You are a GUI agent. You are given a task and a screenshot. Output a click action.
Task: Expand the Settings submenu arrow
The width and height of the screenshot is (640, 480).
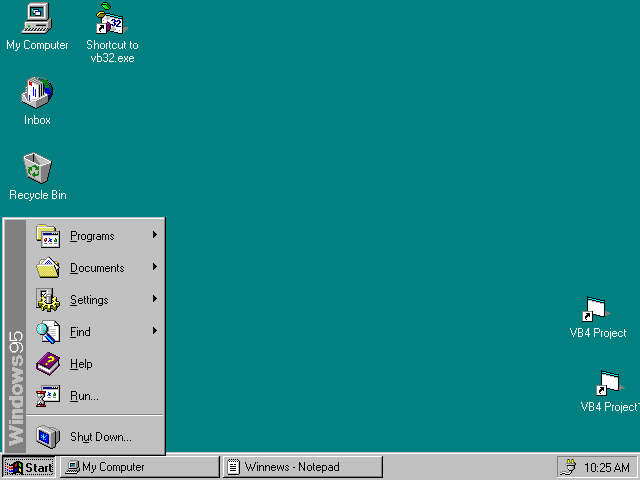pyautogui.click(x=155, y=300)
